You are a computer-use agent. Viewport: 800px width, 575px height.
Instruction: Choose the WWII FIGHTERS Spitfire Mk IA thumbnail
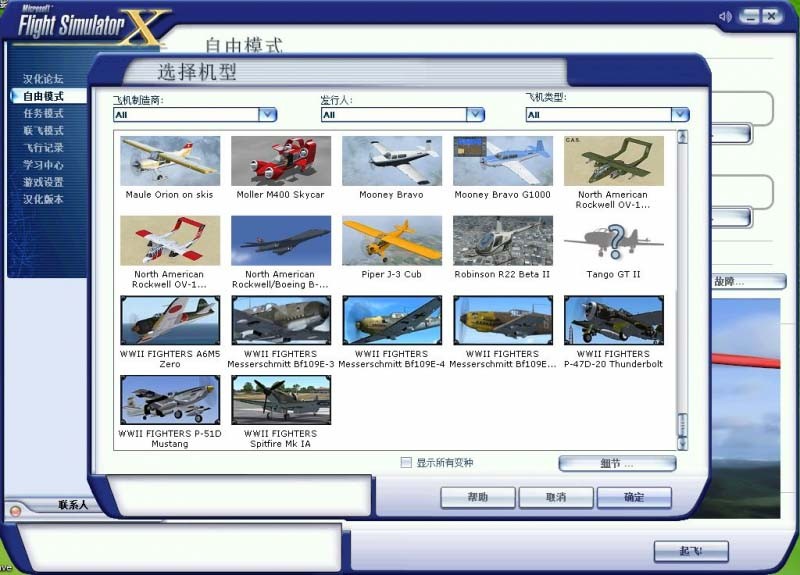281,399
